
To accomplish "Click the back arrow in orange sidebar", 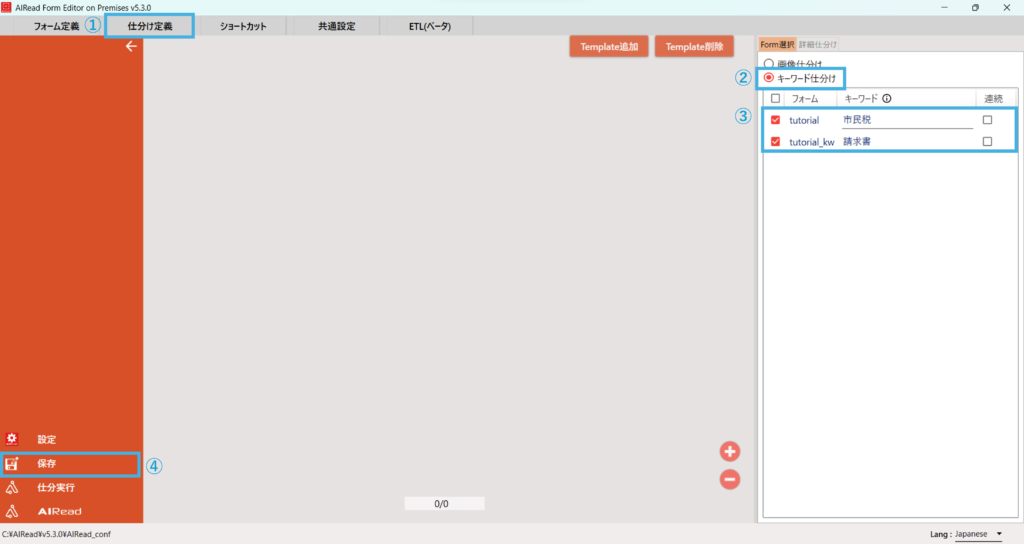I will (130, 47).
